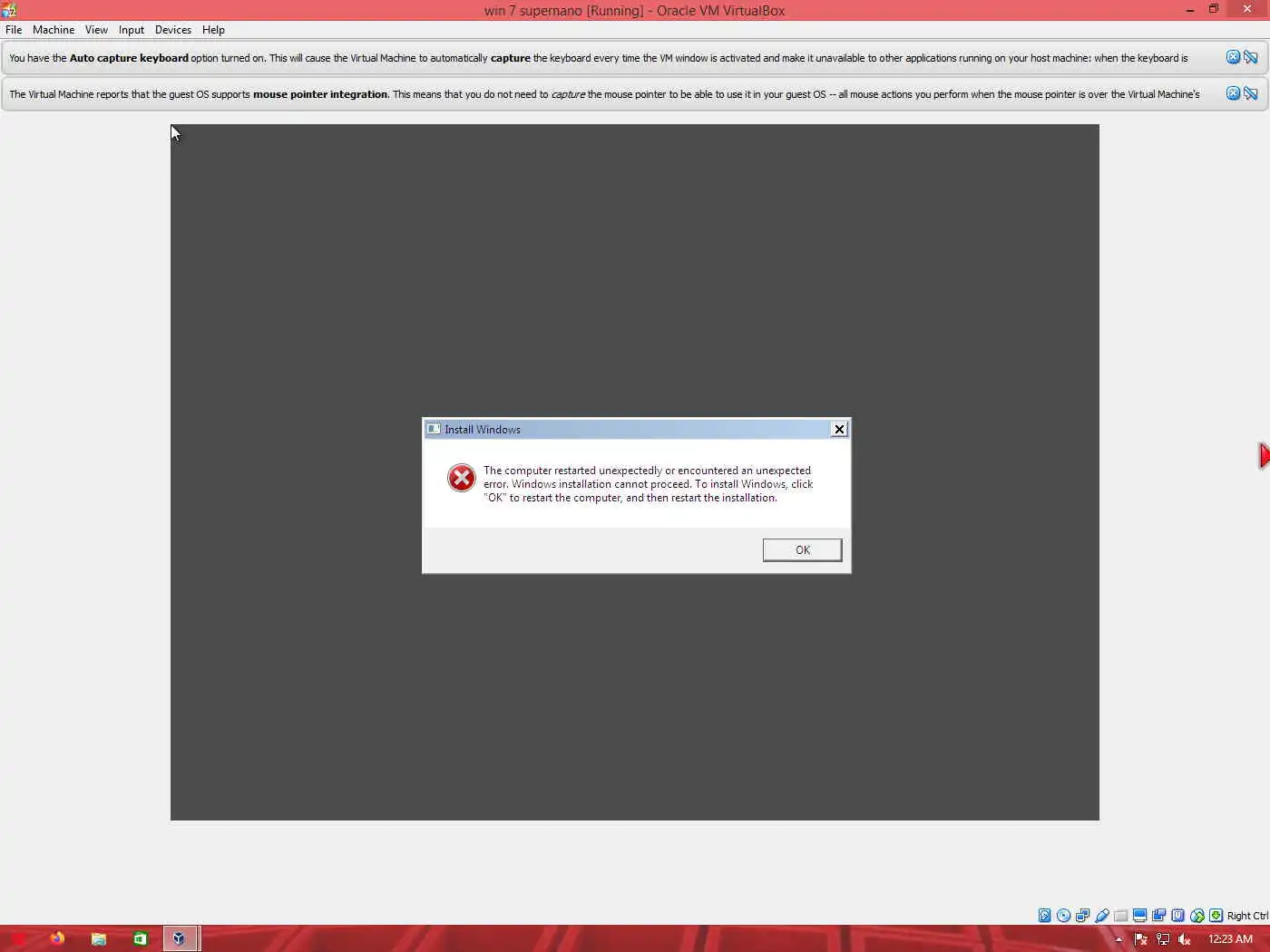1270x952 pixels.
Task: Suppress future Auto capture keyboard messages
Action: (1251, 57)
